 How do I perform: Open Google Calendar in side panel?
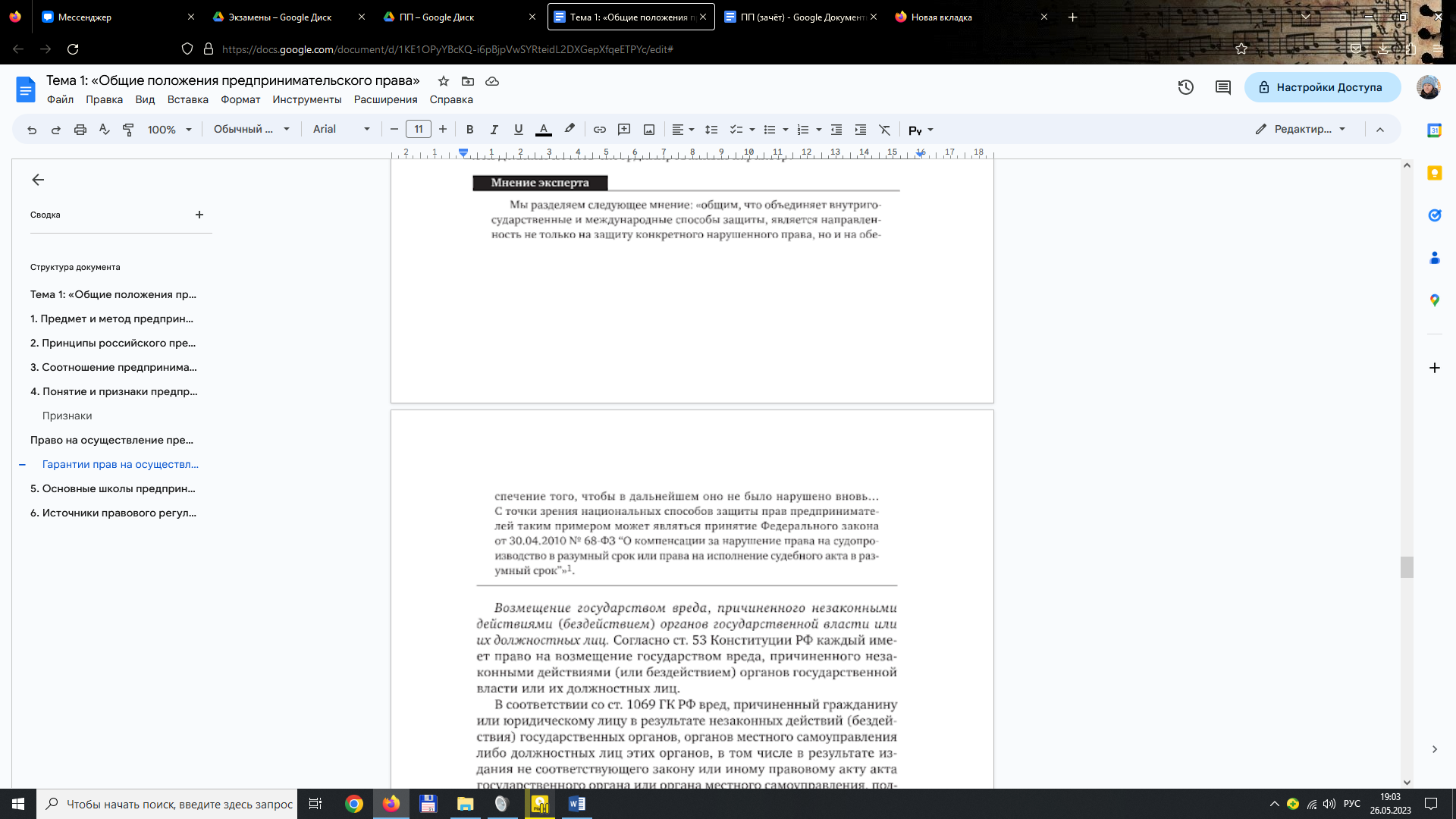coord(1434,130)
